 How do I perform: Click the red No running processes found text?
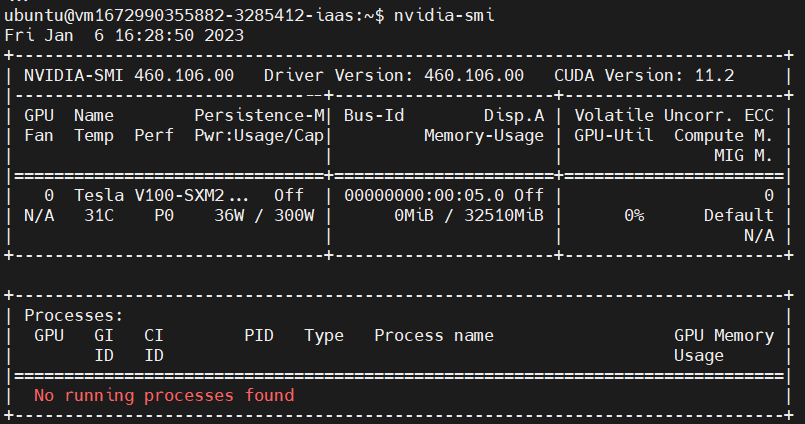coord(164,396)
